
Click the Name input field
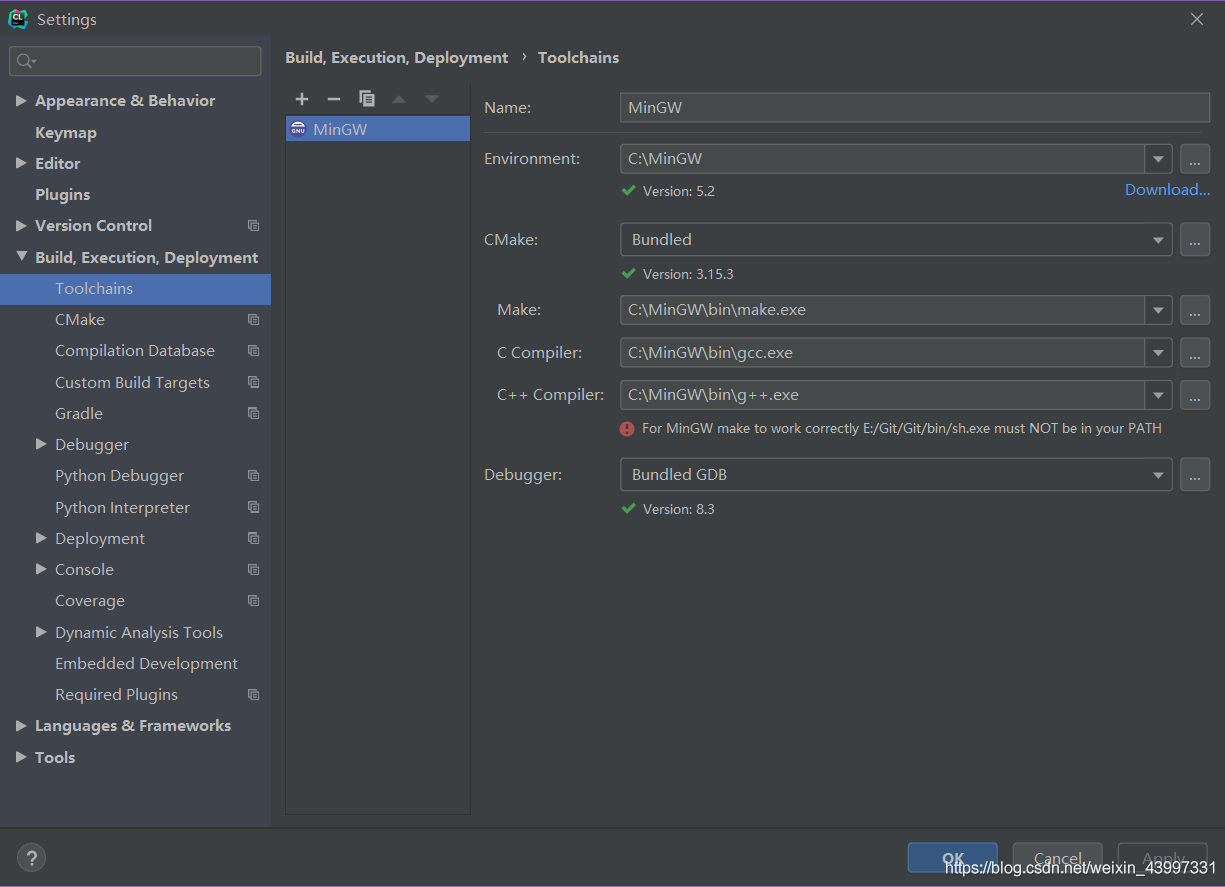pos(915,107)
